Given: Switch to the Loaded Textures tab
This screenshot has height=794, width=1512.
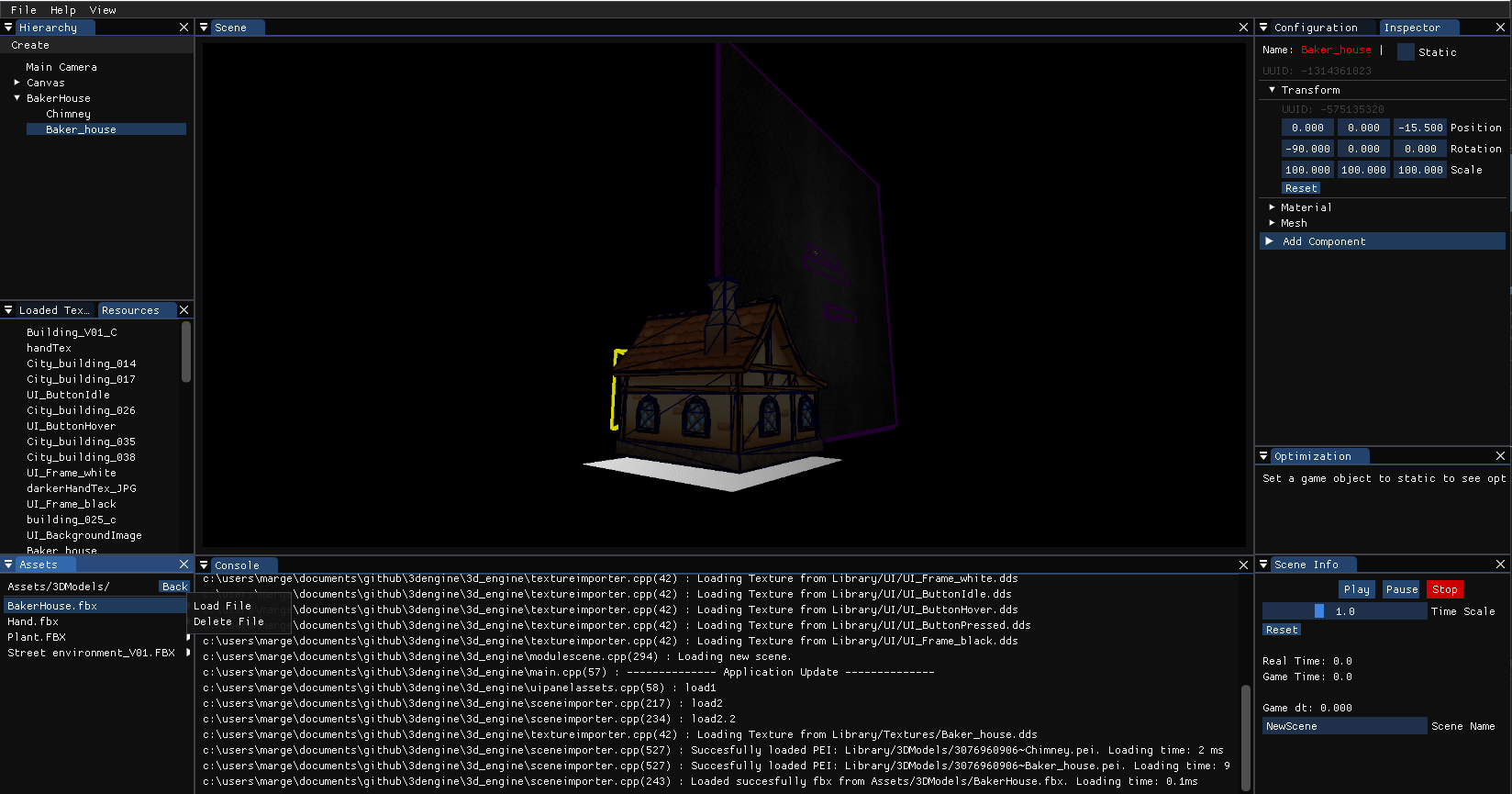Looking at the screenshot, I should pyautogui.click(x=53, y=310).
